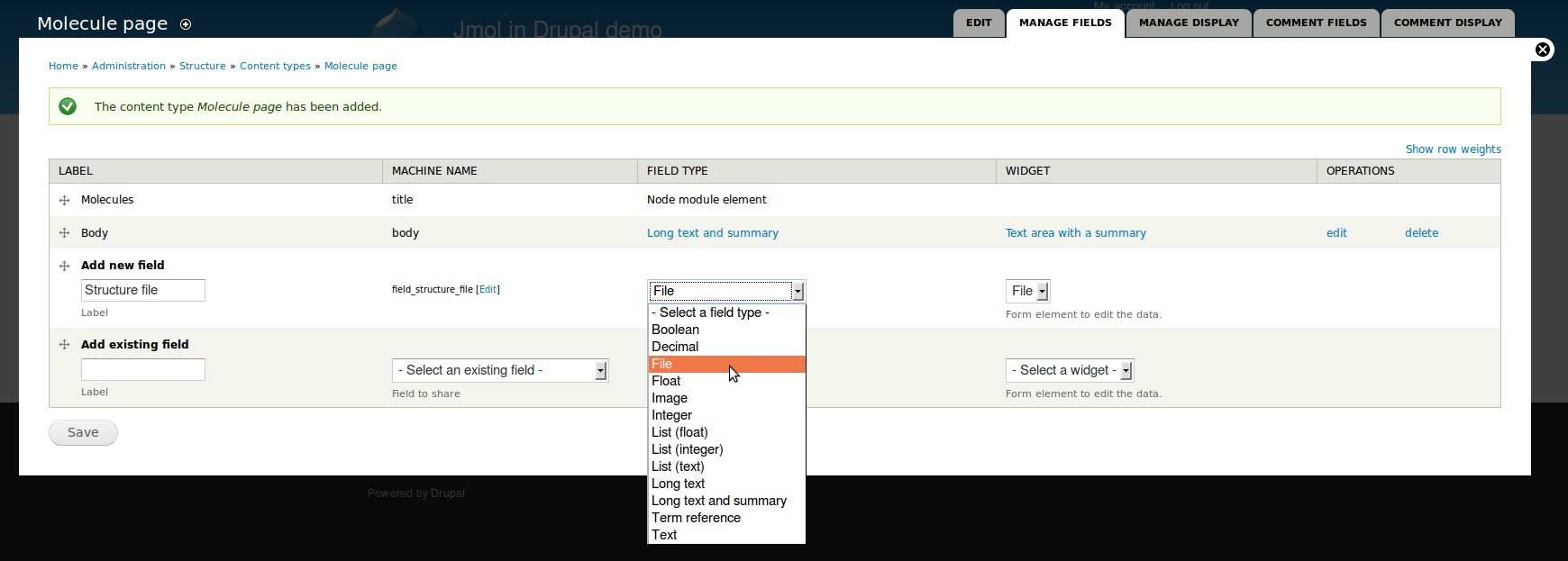Choose Long text and summary list option
Viewport: 1568px width, 561px height.
tap(726, 501)
